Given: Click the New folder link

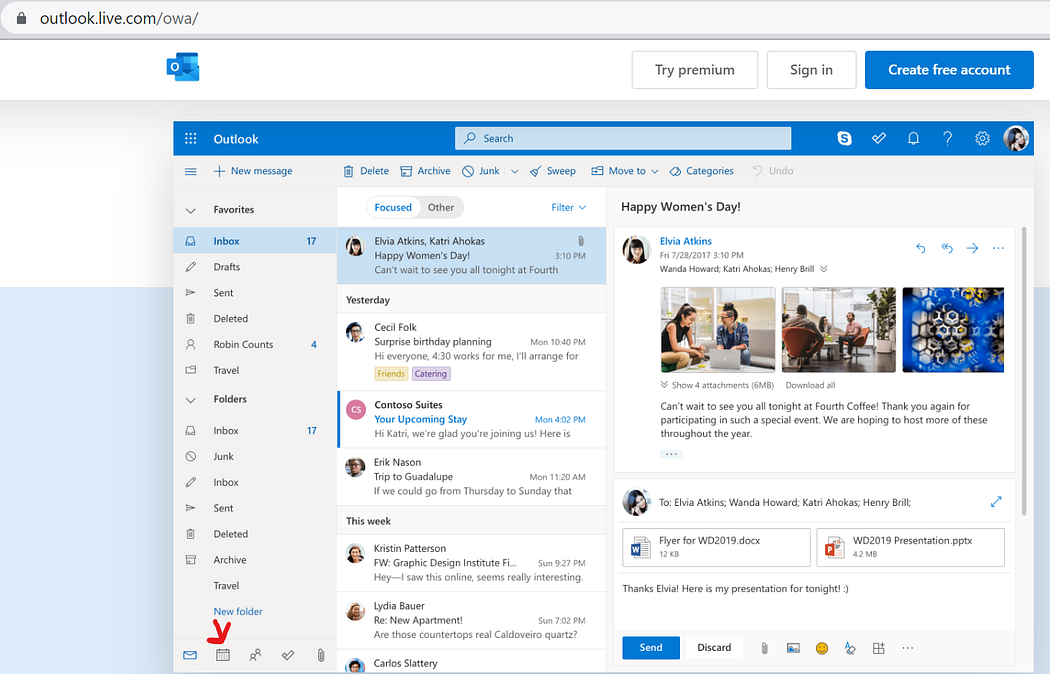Looking at the screenshot, I should point(238,612).
